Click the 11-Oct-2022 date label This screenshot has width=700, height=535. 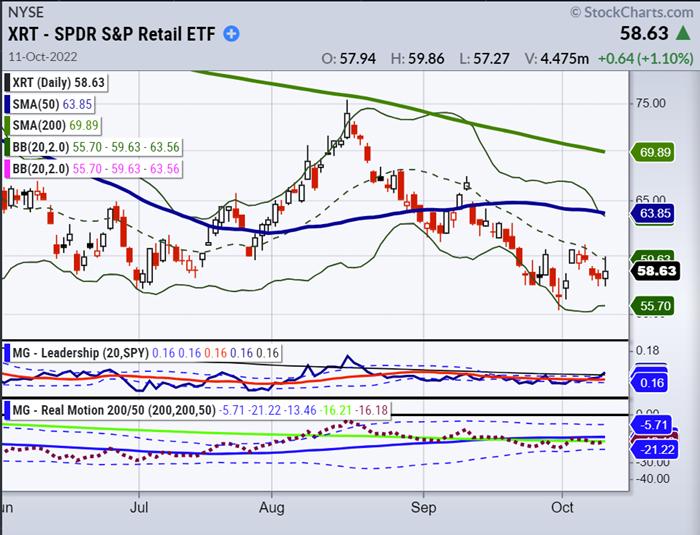tap(43, 57)
